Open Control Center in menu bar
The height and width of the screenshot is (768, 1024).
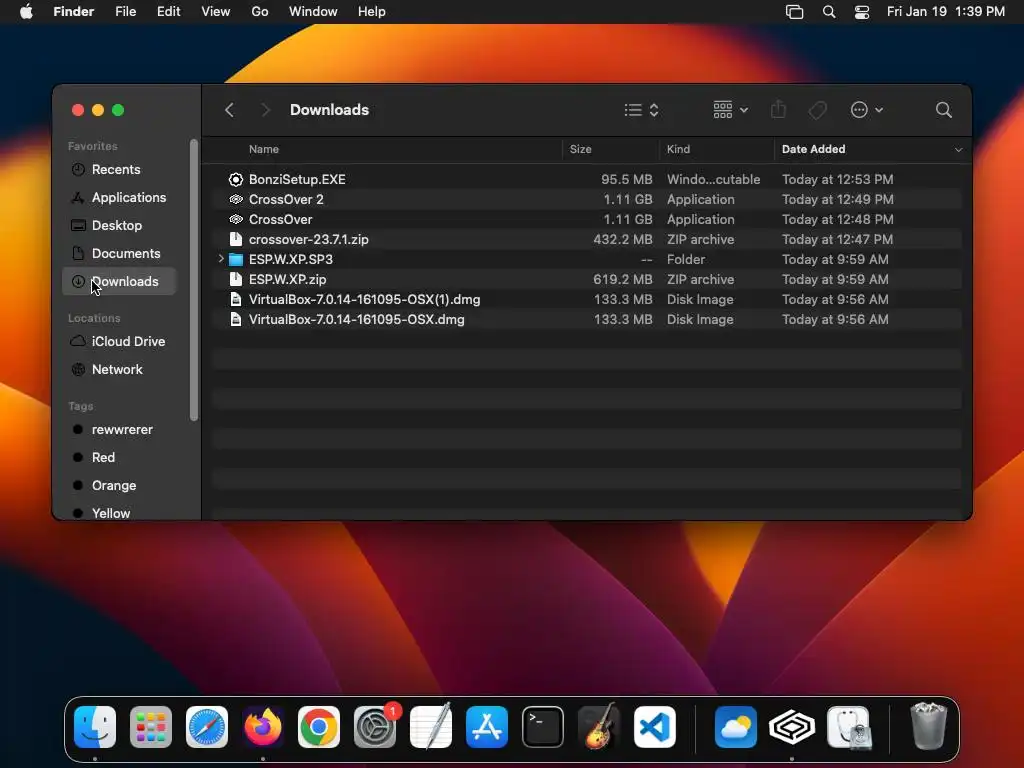click(x=862, y=12)
